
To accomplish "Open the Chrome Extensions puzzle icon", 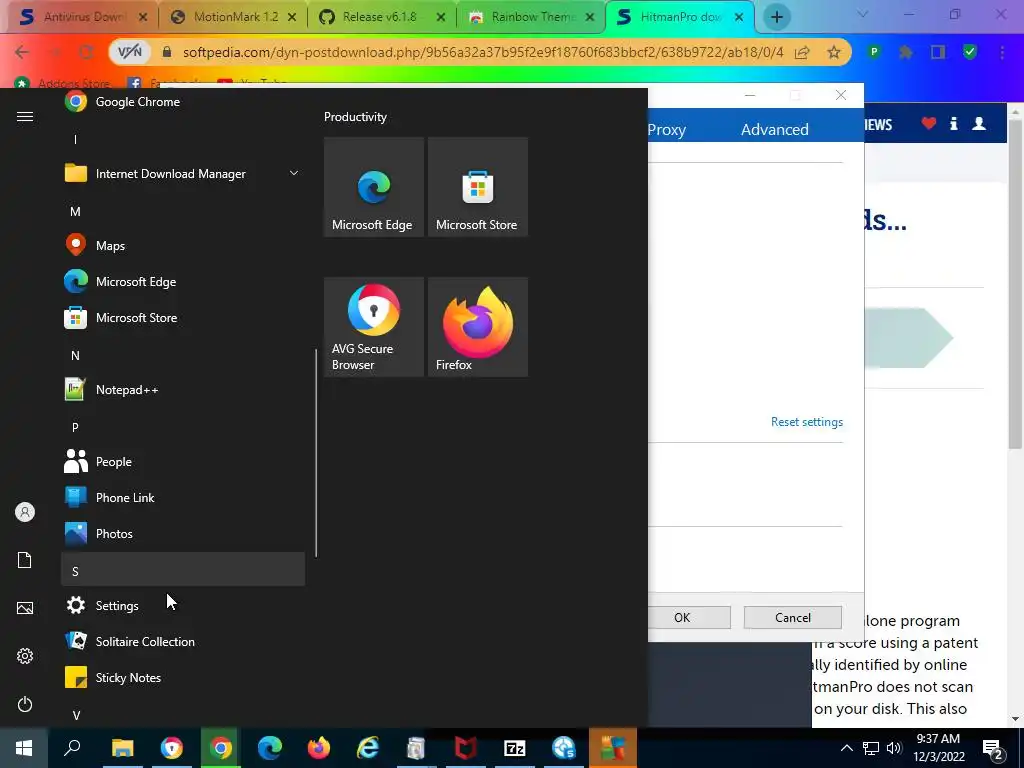I will (x=906, y=52).
